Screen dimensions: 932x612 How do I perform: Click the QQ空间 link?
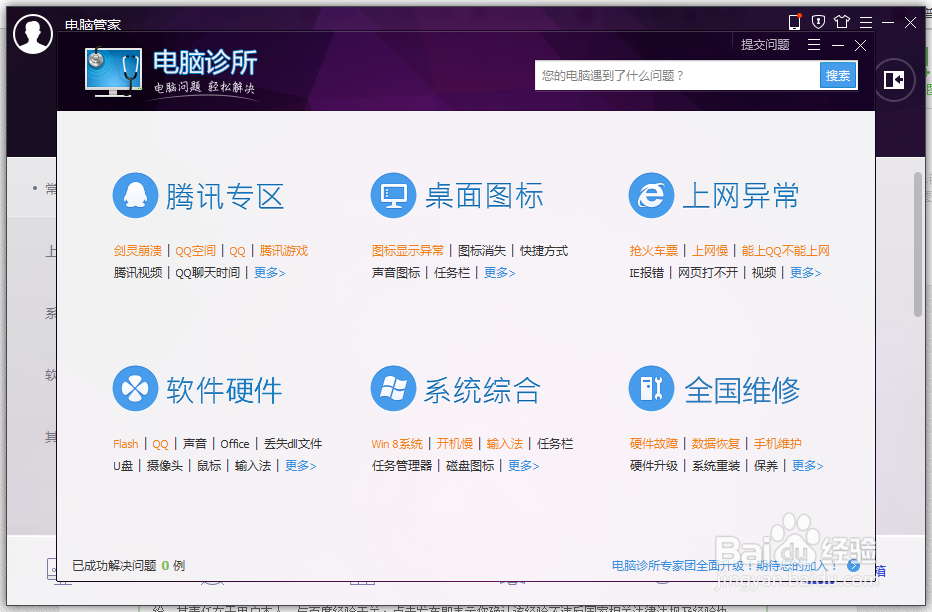196,251
